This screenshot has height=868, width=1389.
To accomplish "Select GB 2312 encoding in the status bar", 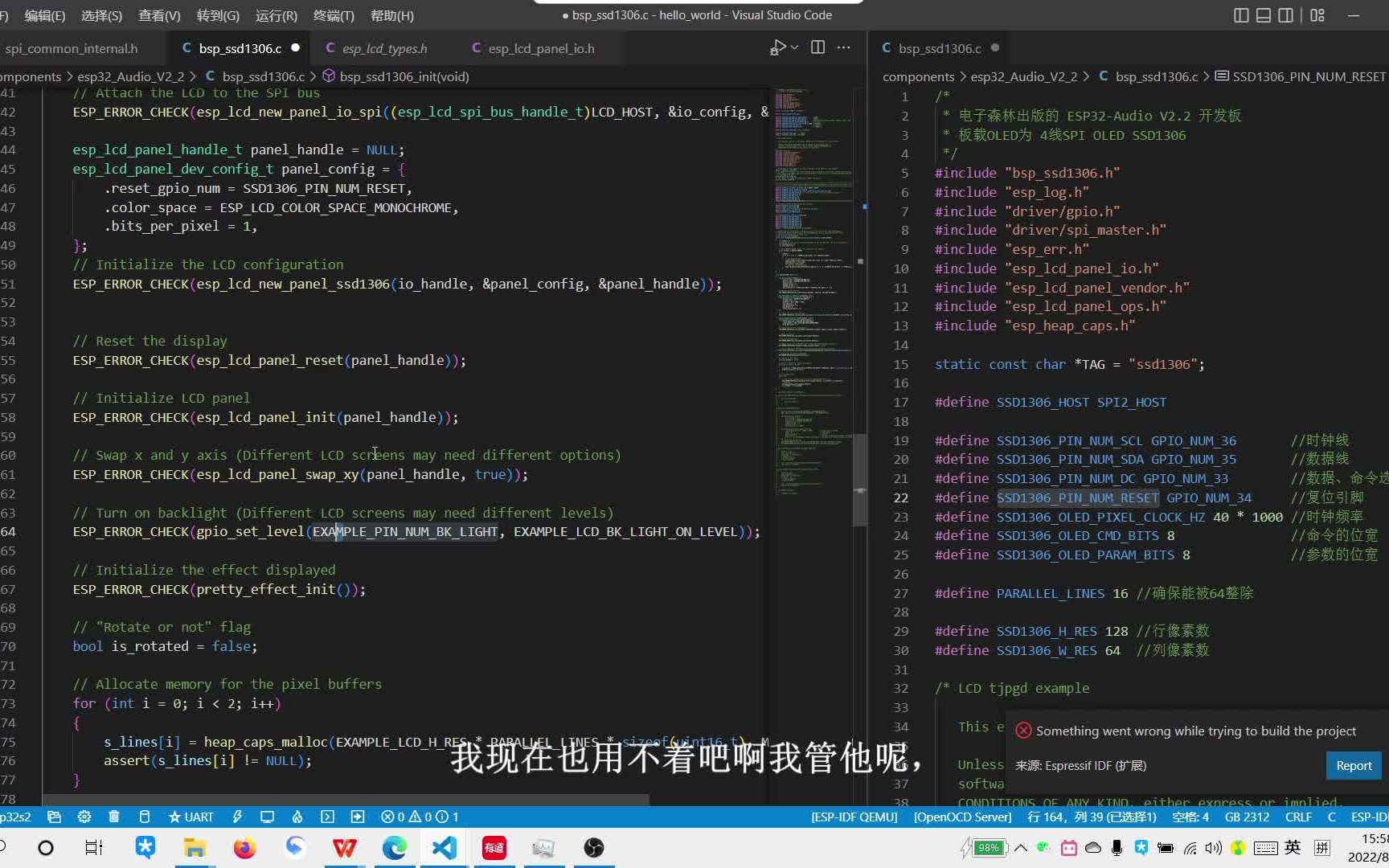I will tap(1246, 817).
